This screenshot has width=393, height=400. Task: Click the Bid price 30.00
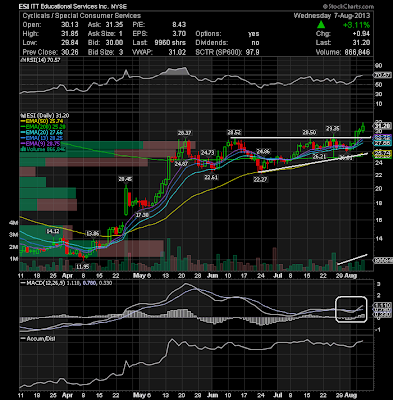tap(114, 43)
